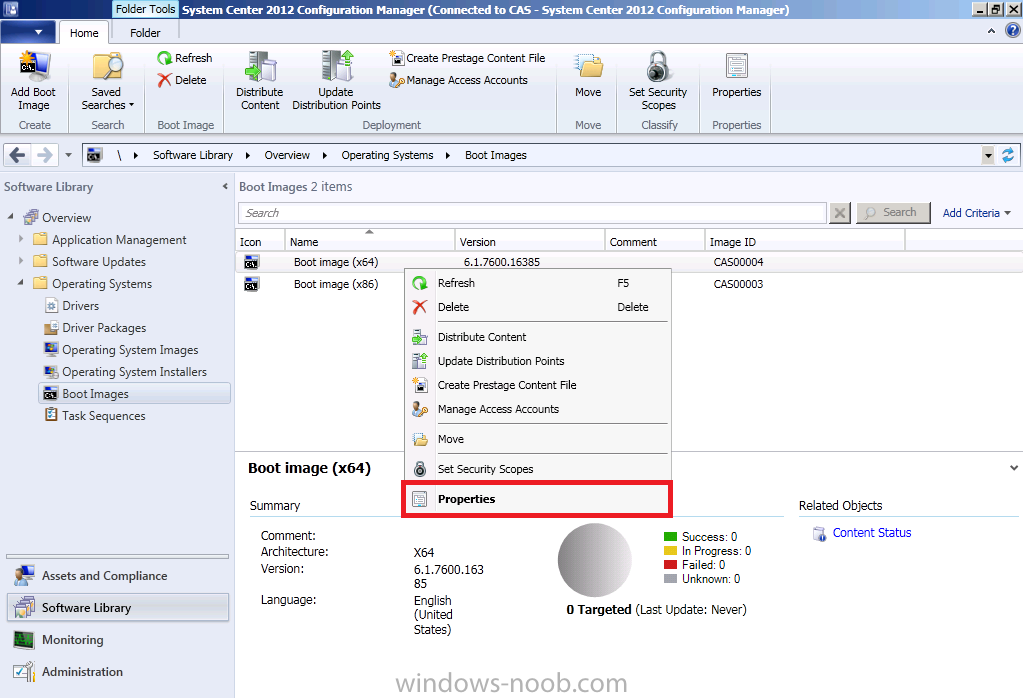This screenshot has height=698, width=1023.
Task: Click the Search button
Action: (893, 213)
